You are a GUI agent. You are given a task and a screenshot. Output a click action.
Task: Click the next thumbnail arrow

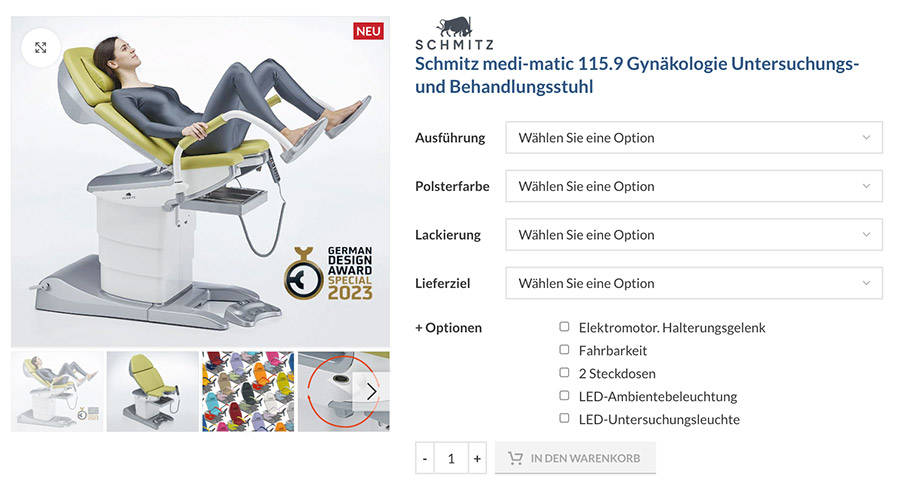(371, 391)
